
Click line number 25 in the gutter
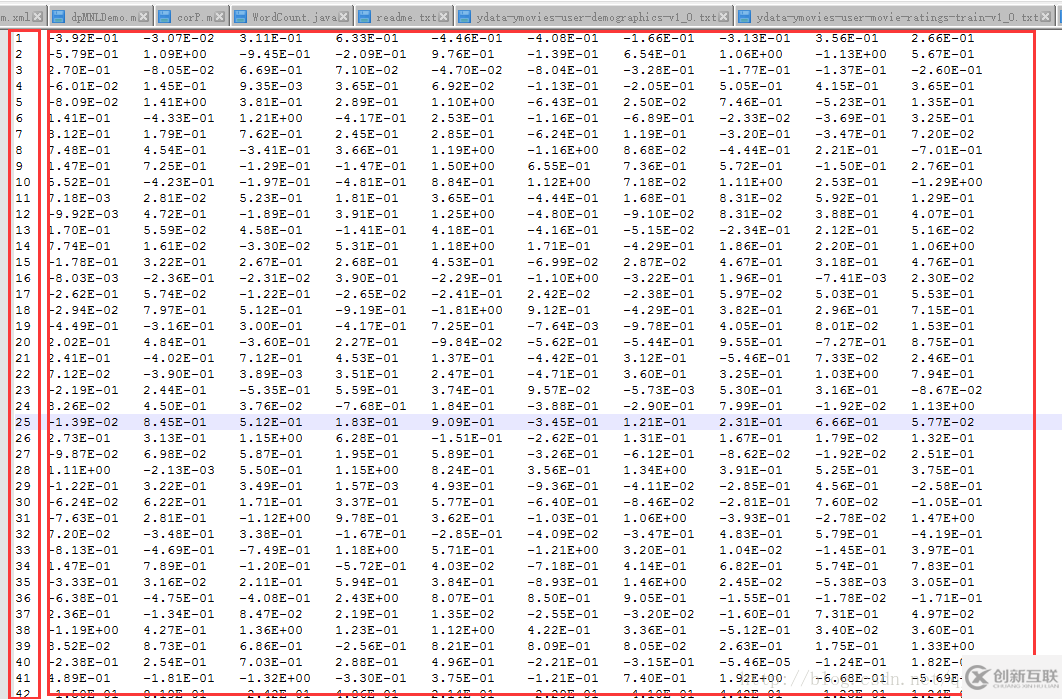[x=22, y=422]
